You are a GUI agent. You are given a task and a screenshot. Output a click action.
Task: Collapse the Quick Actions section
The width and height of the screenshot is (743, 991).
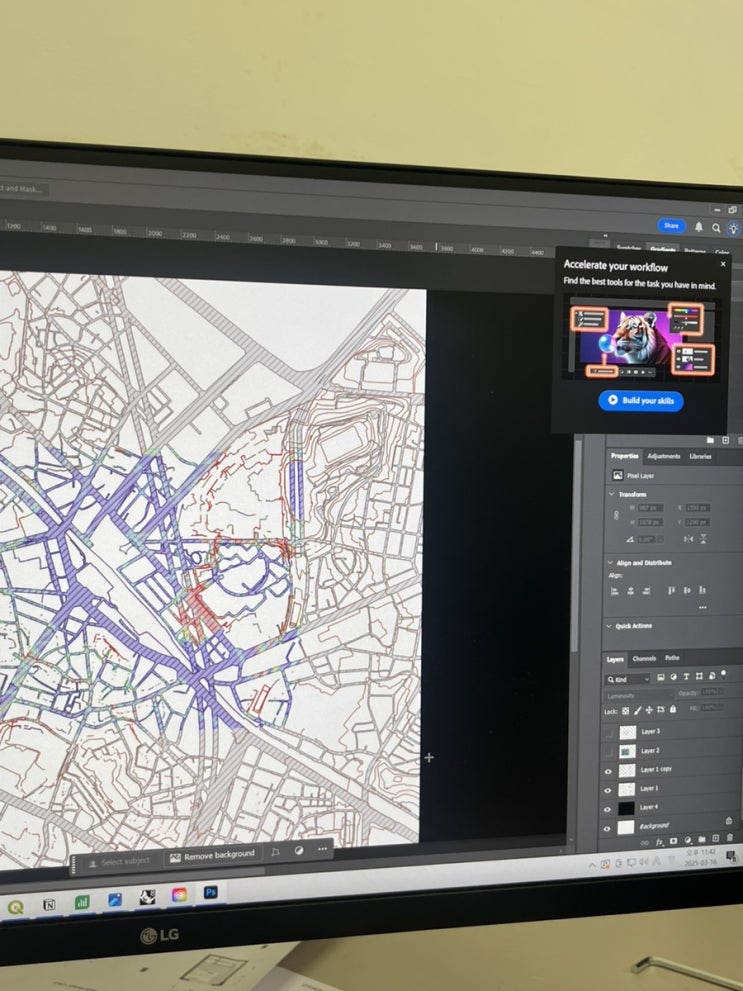(x=610, y=626)
